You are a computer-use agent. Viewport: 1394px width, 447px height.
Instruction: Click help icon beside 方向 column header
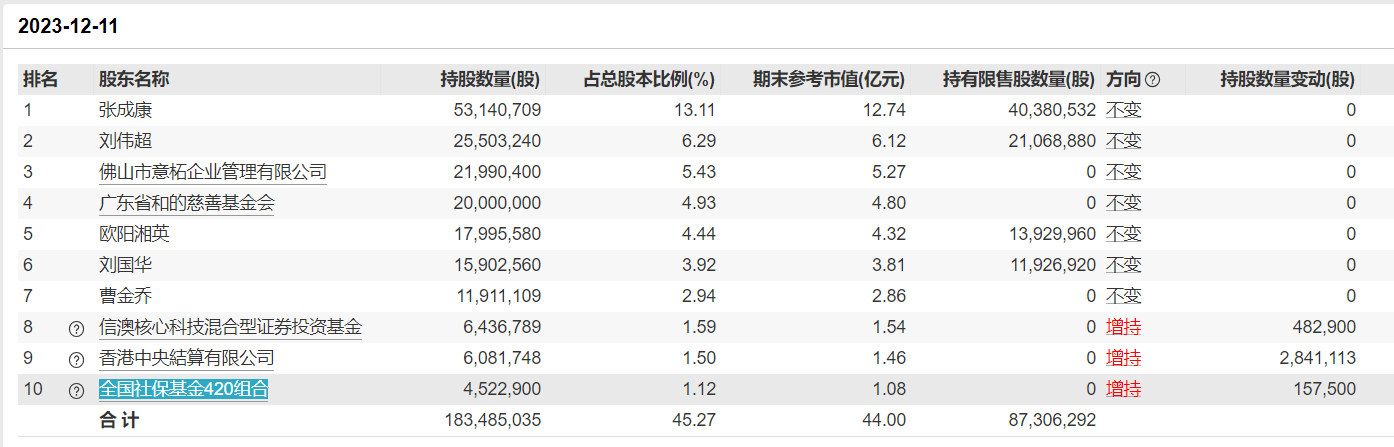coord(1152,79)
